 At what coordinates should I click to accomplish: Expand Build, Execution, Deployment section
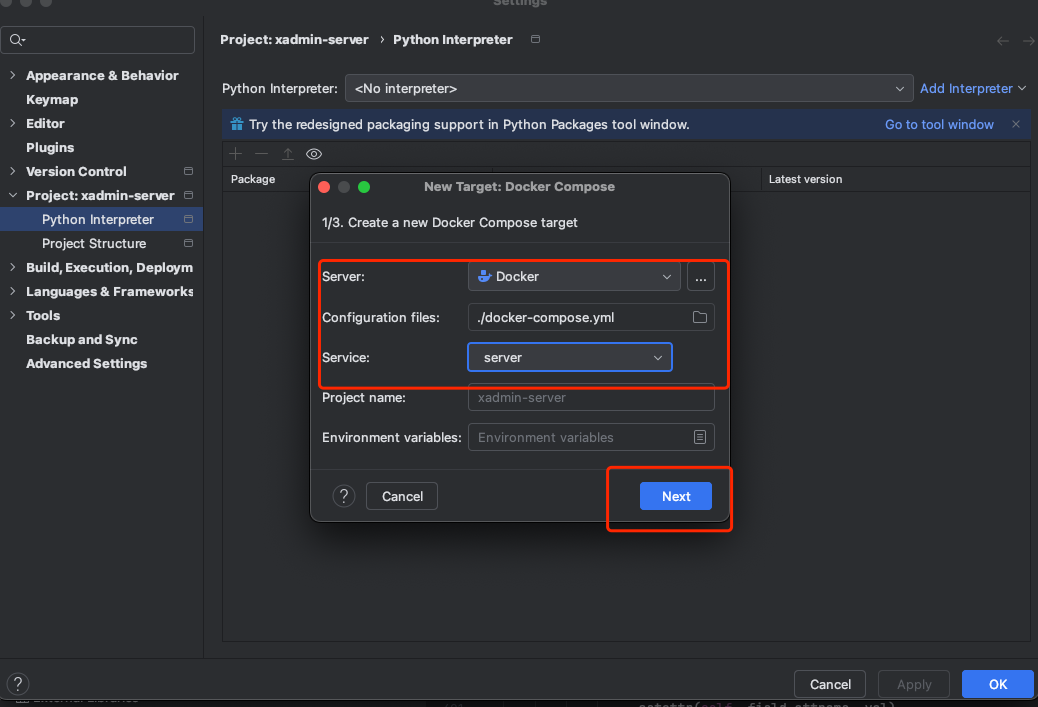[13, 267]
